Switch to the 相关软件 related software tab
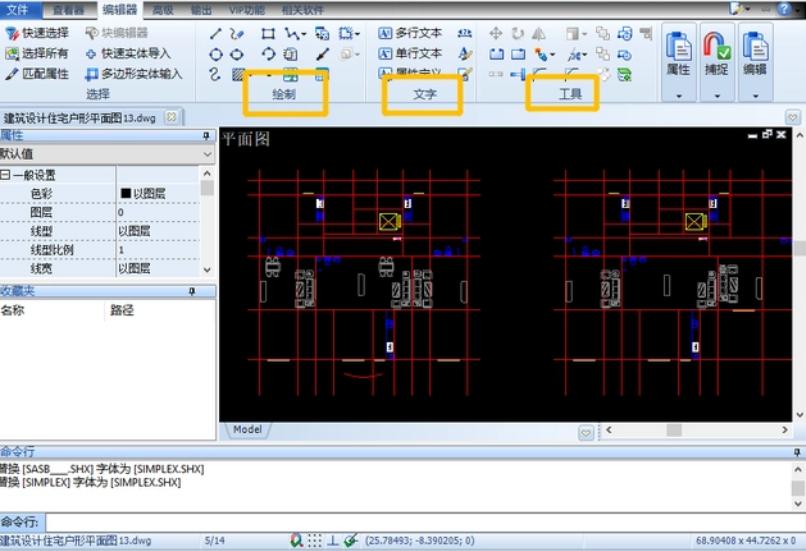806x551 pixels. point(302,10)
